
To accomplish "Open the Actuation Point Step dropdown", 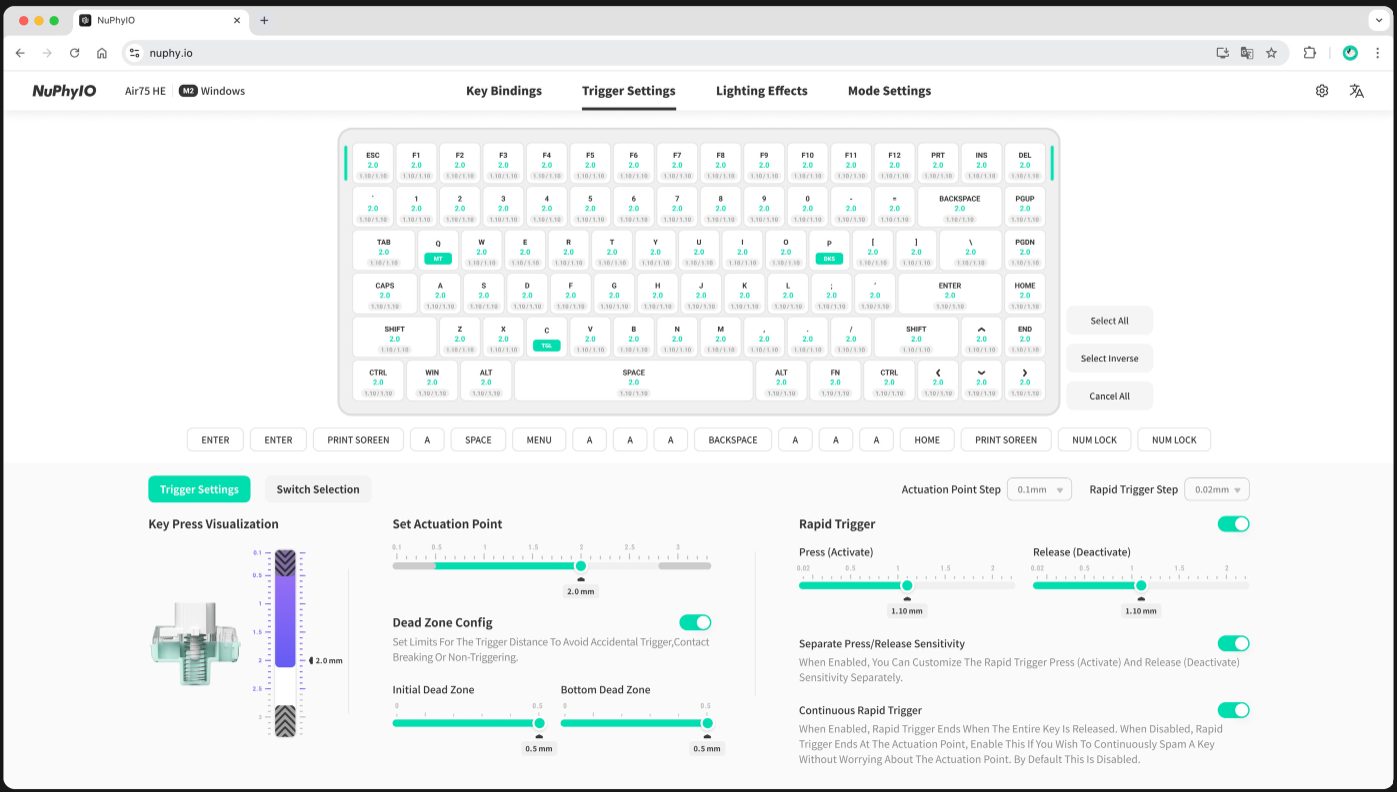I will point(1039,490).
